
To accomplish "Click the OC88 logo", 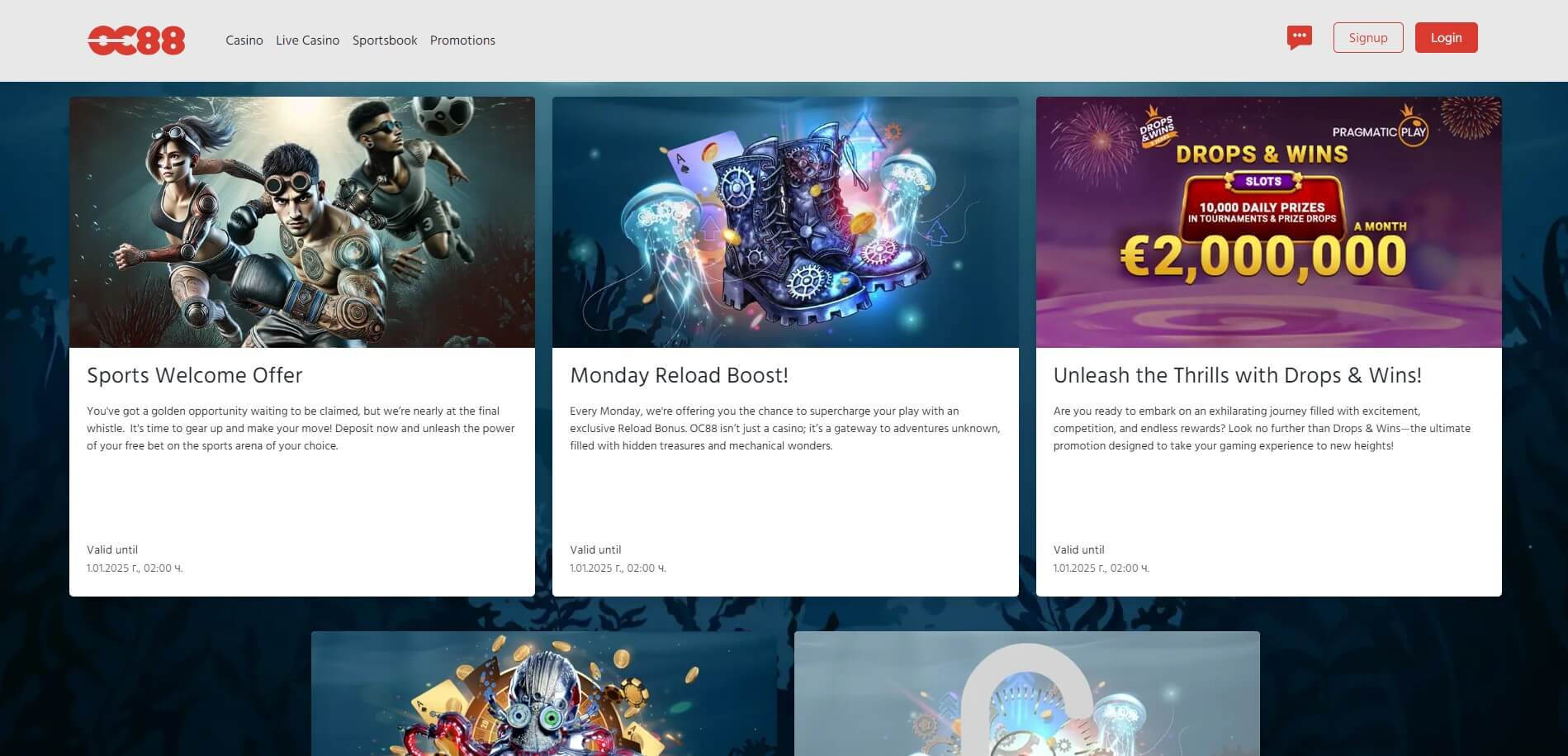I will [x=136, y=40].
